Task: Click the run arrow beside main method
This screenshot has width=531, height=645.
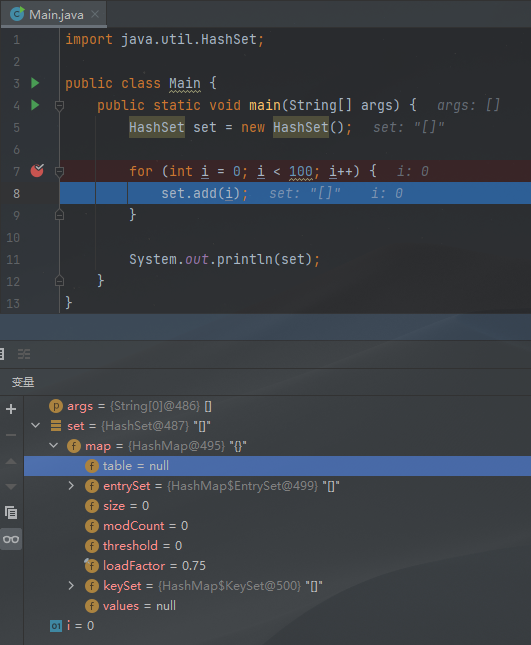Action: click(x=35, y=105)
